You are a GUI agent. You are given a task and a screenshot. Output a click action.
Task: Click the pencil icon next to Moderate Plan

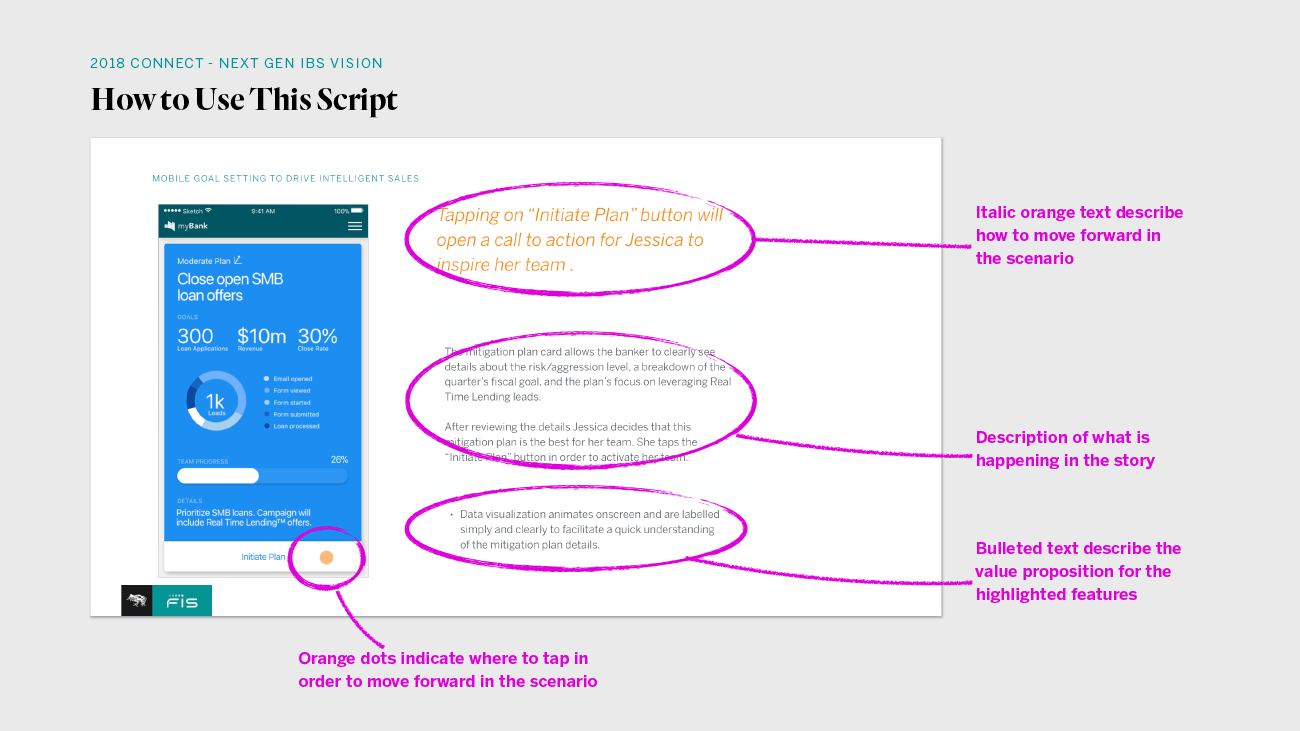(x=237, y=260)
